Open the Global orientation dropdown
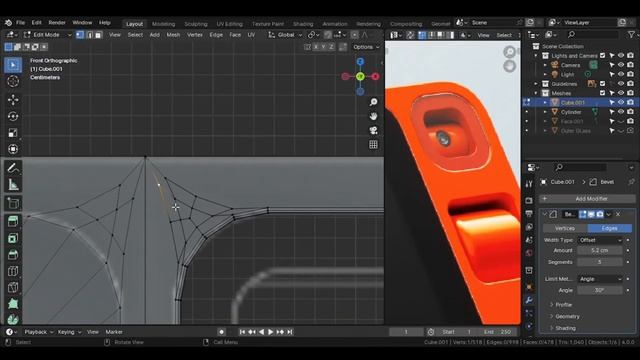This screenshot has height=360, width=640. [x=285, y=35]
